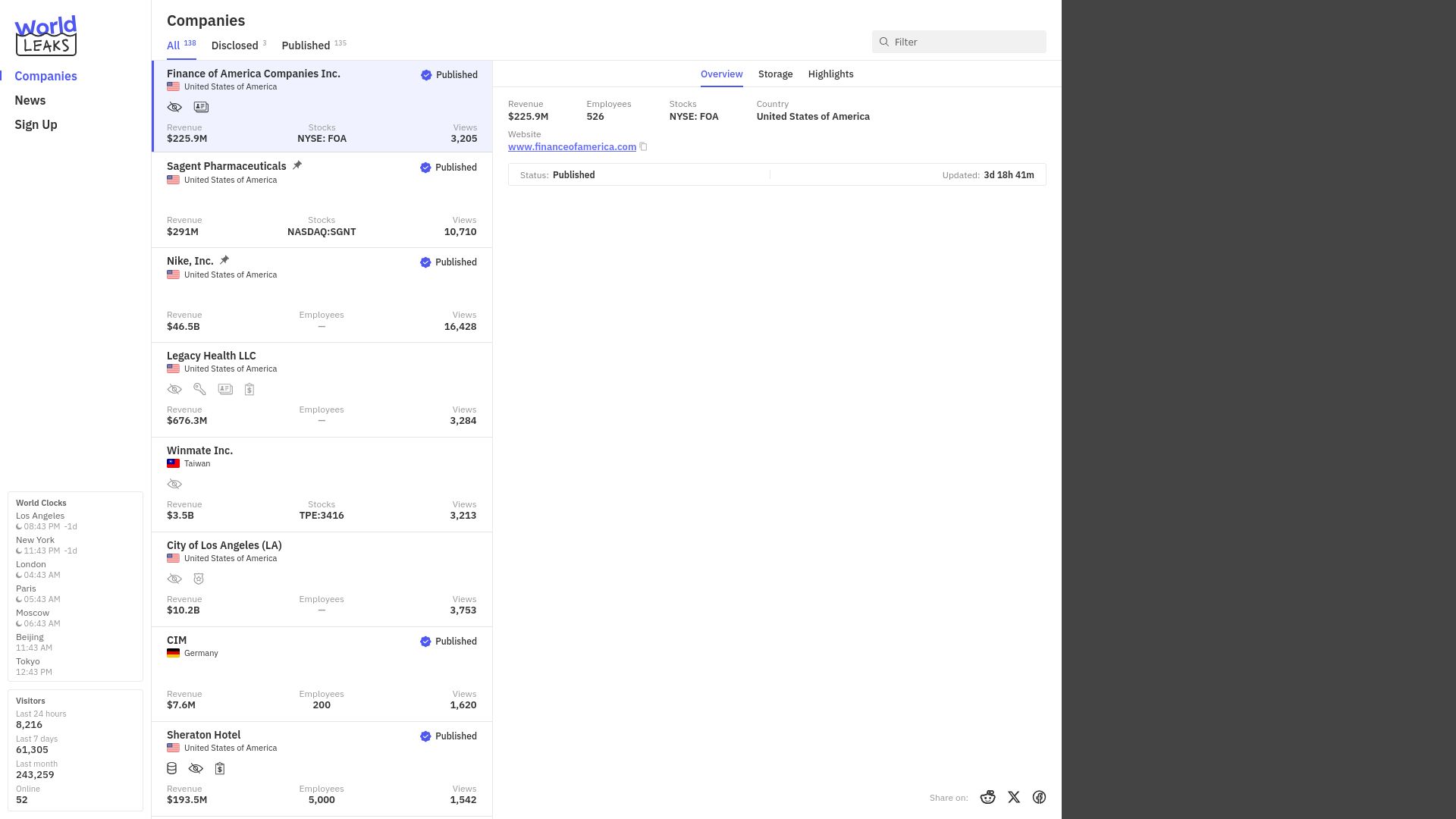Switch to the Published tab
1456x819 pixels.
click(x=314, y=45)
